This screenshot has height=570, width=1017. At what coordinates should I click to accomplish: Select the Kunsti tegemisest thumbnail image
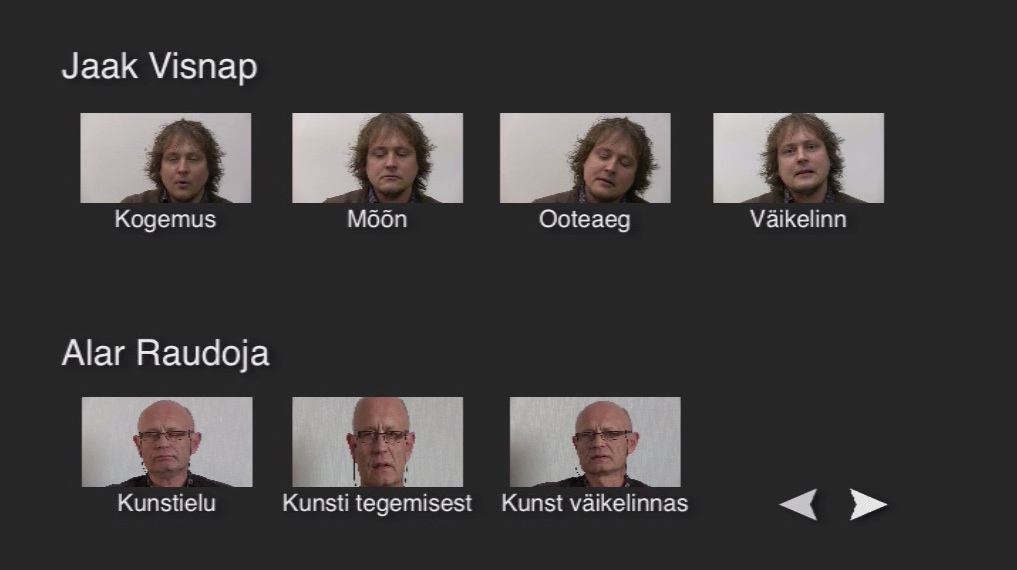pos(377,442)
